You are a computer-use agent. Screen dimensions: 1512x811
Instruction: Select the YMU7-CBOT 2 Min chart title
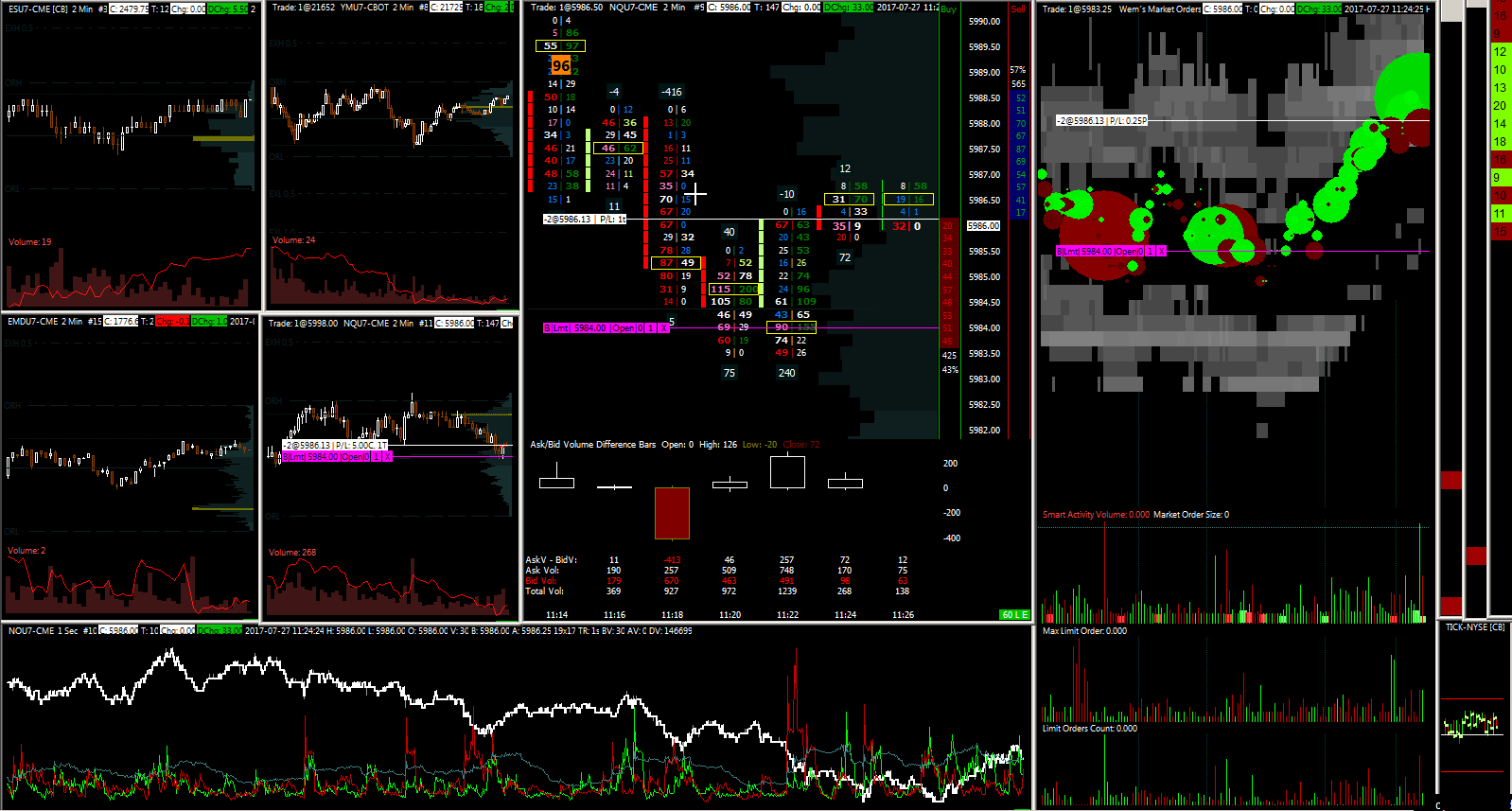tap(377, 8)
